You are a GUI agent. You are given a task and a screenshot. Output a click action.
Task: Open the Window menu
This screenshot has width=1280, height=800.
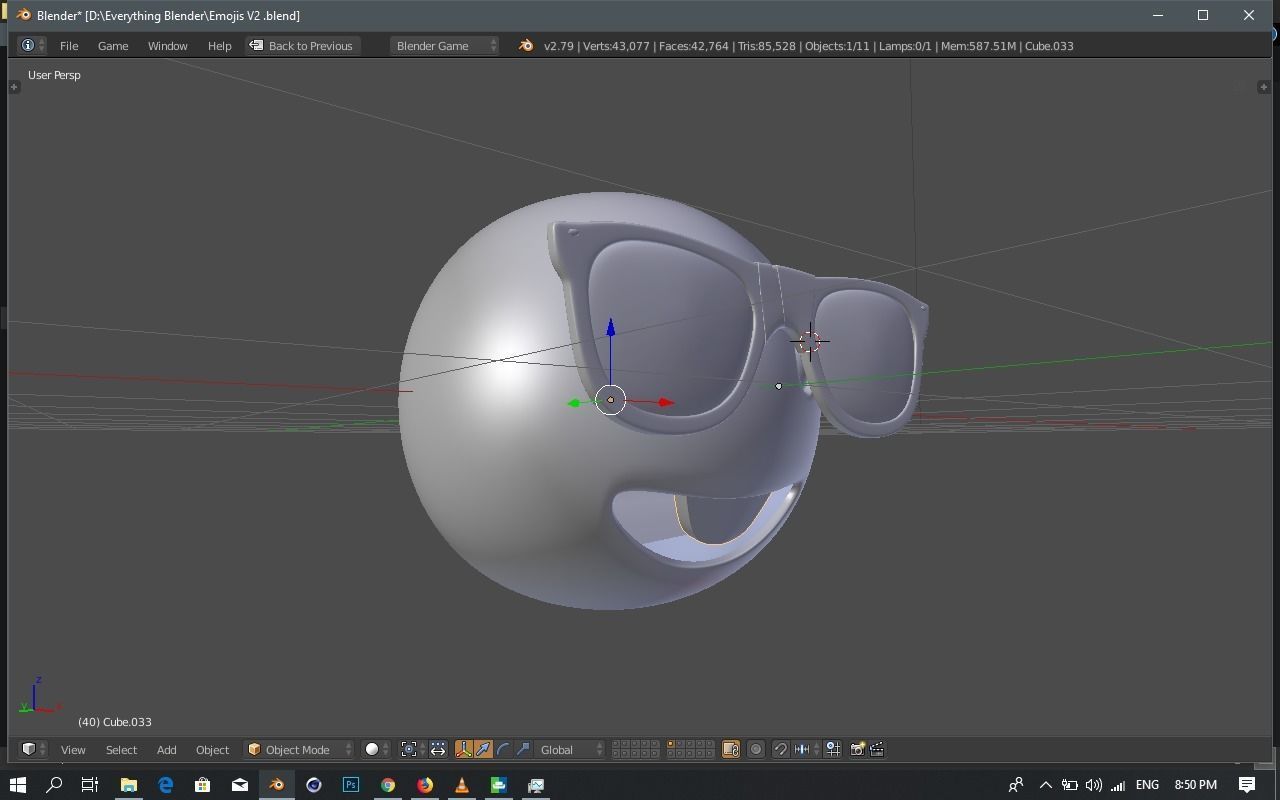coord(167,46)
